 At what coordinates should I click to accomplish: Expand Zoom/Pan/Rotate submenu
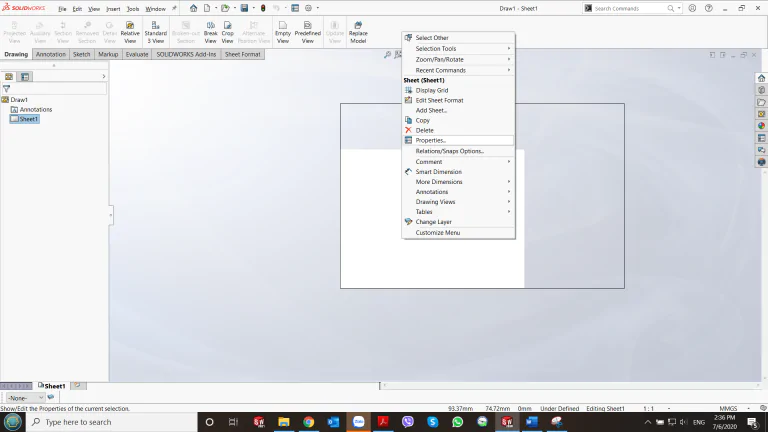click(x=458, y=59)
